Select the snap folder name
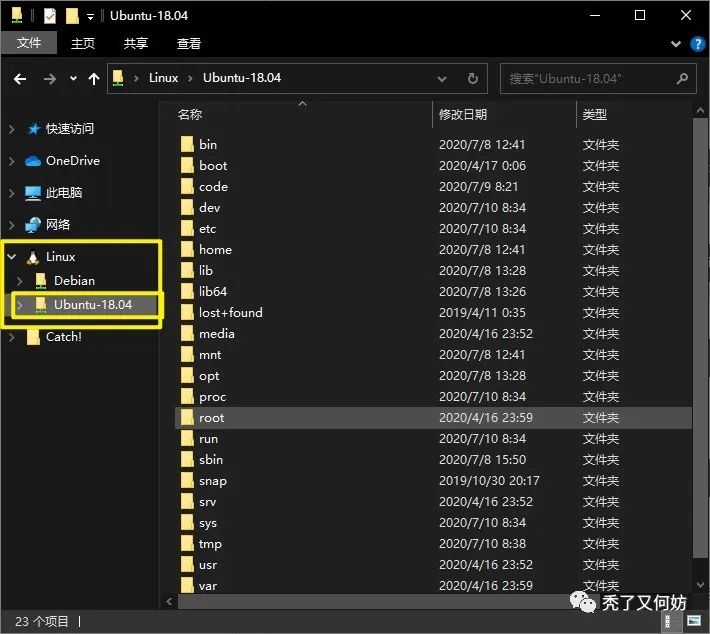Viewport: 710px width, 634px height. 213,481
